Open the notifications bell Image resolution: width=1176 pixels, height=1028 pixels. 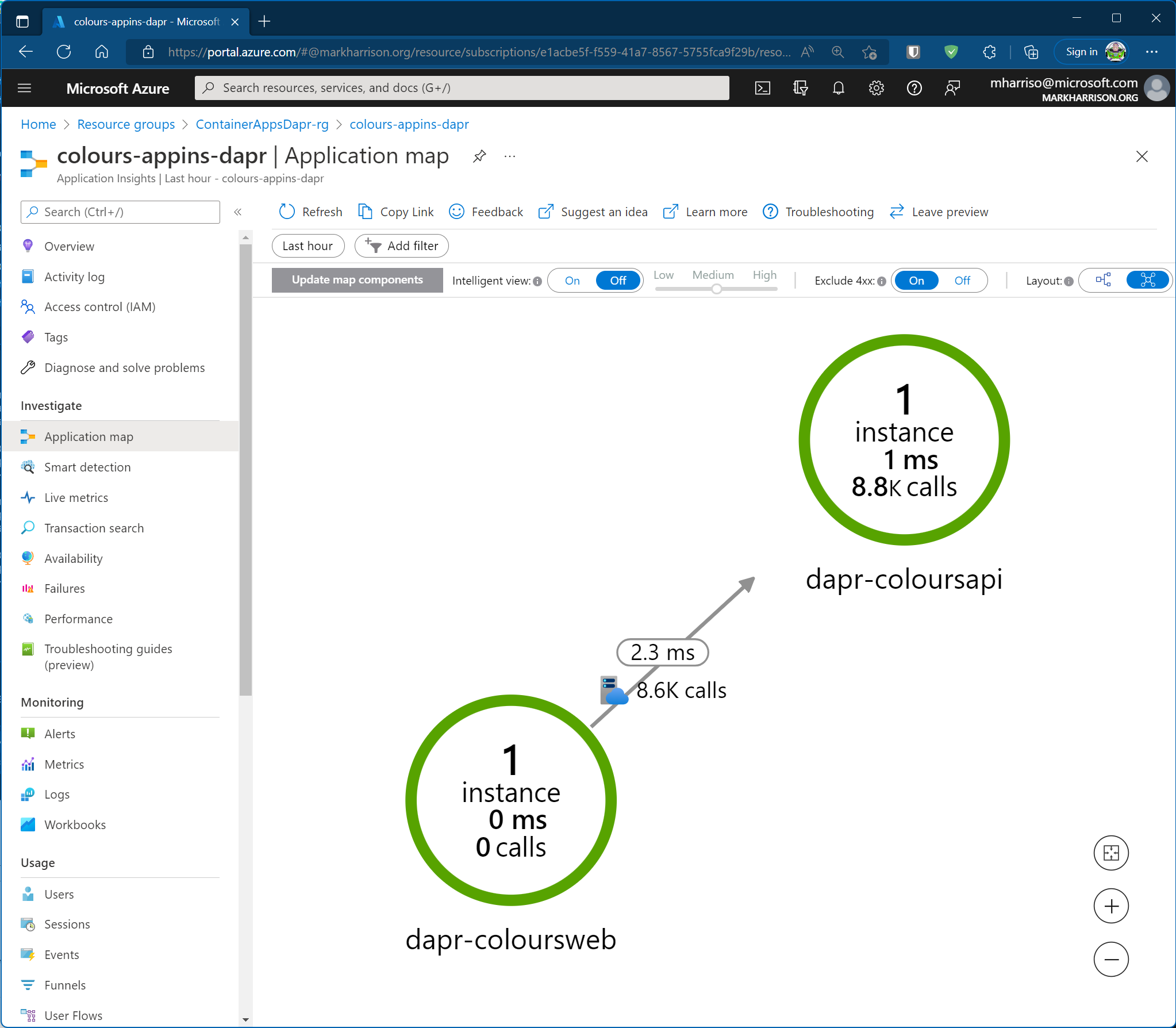click(838, 88)
